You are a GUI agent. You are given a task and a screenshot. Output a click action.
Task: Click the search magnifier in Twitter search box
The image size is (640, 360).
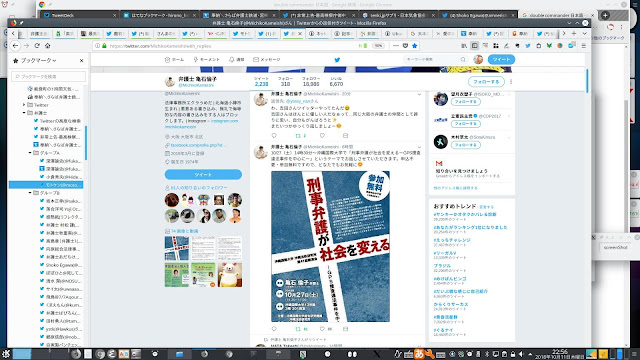(463, 60)
